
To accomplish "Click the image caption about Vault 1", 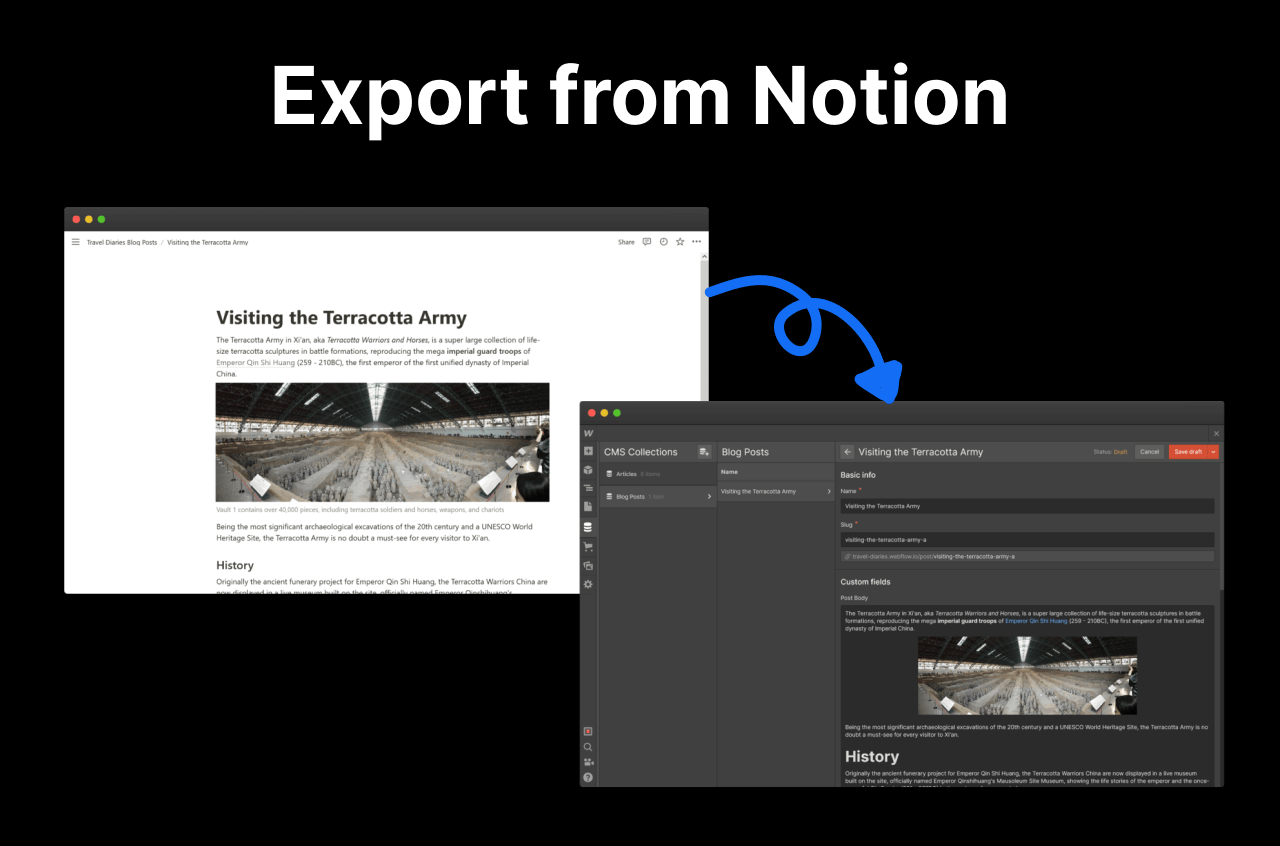I will click(360, 509).
